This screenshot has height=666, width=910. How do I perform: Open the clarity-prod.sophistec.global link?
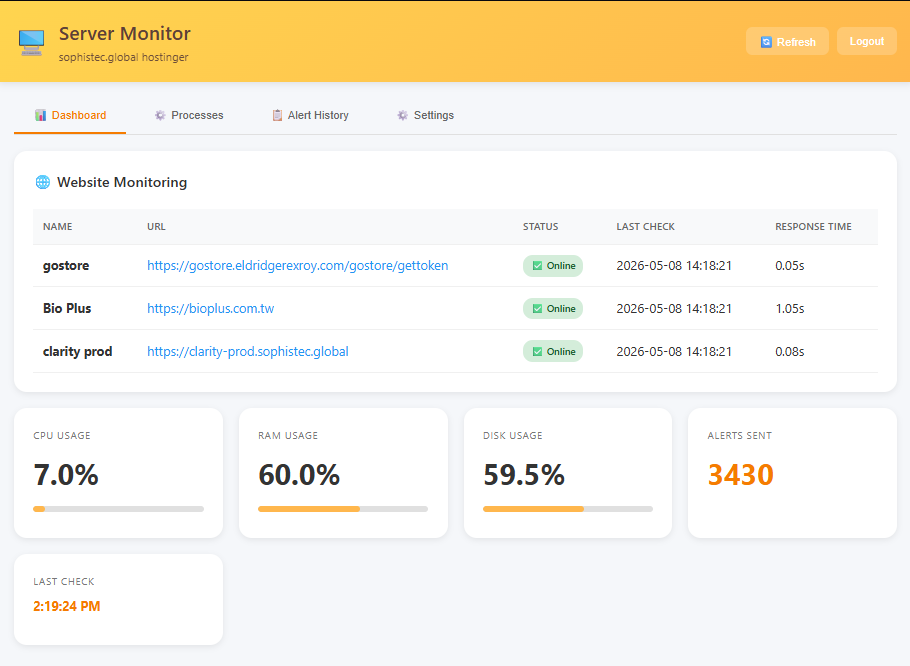click(248, 352)
